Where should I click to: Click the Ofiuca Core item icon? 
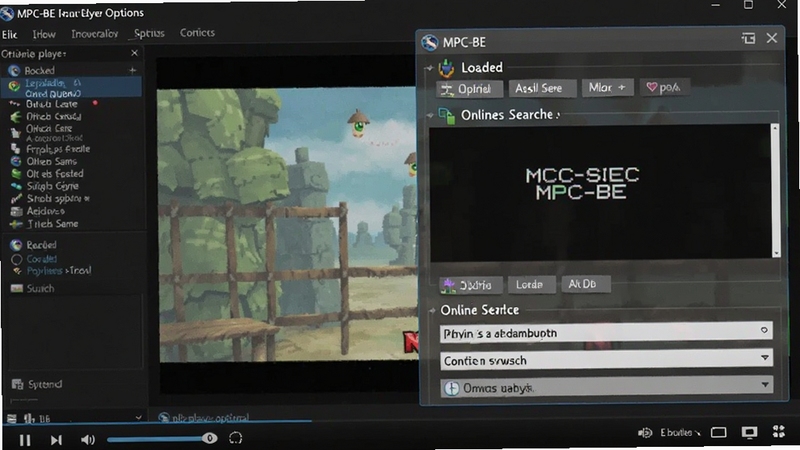[x=16, y=133]
